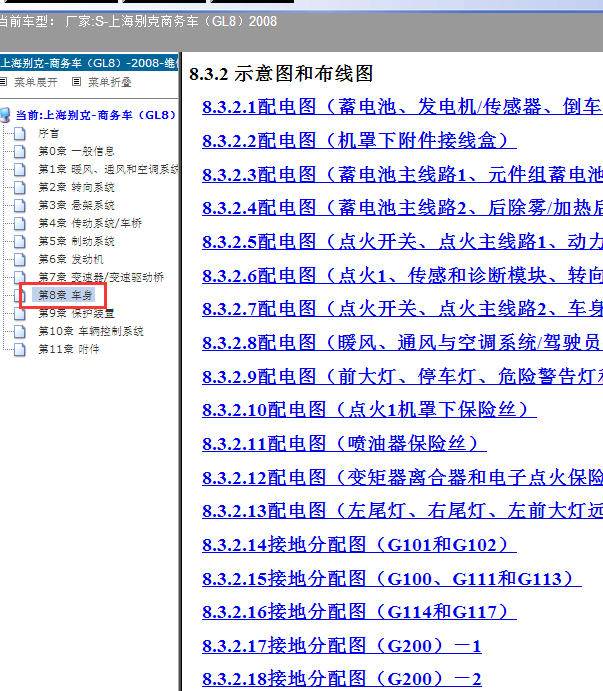Open link 8.3.2.10配电图（点火1机罩下保险丝）
Viewport: 603px width, 691px height.
[369, 410]
